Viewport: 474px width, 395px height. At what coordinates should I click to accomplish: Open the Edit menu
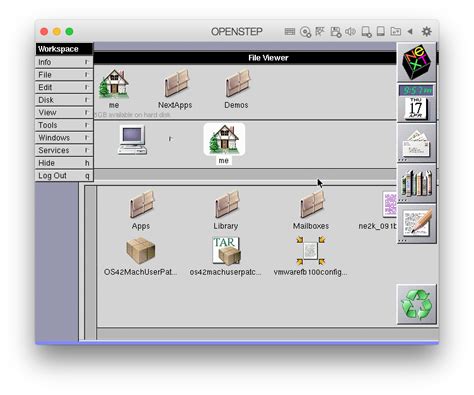point(64,88)
